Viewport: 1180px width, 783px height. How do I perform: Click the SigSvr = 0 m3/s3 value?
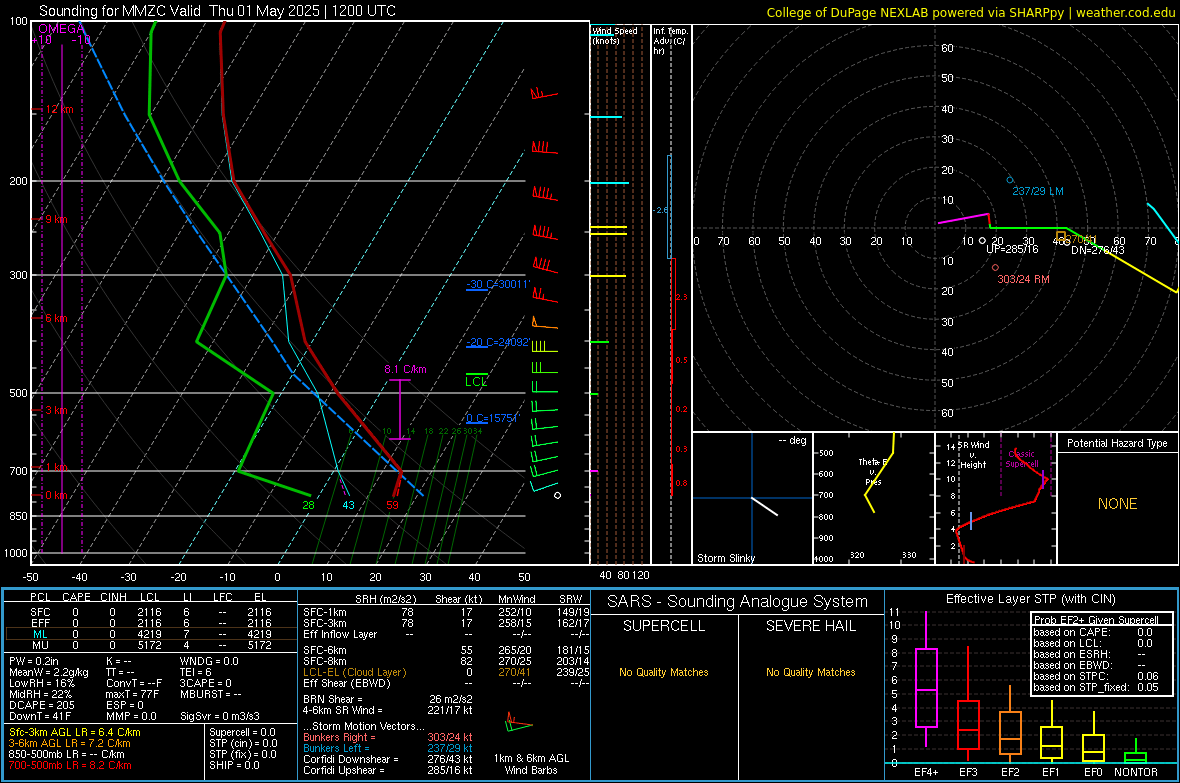click(220, 716)
